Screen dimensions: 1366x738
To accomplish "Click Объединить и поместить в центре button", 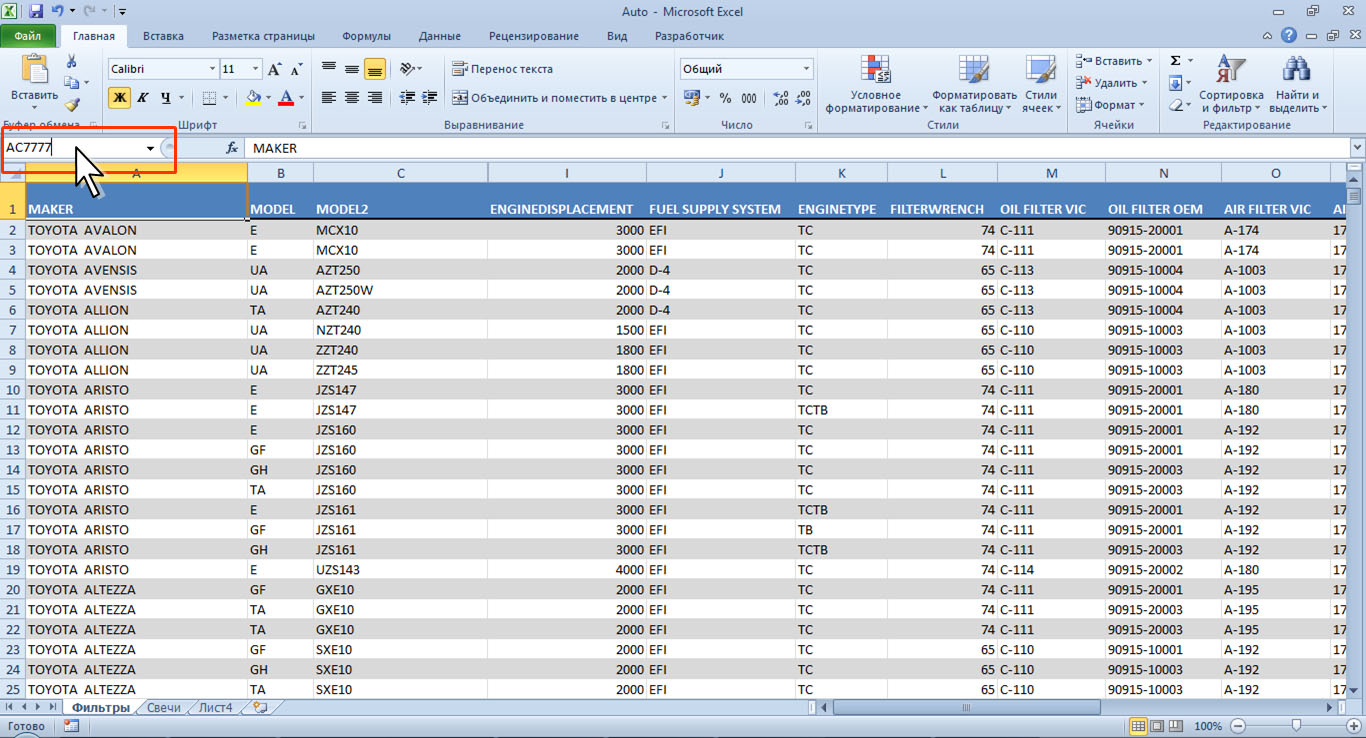I will tap(554, 98).
